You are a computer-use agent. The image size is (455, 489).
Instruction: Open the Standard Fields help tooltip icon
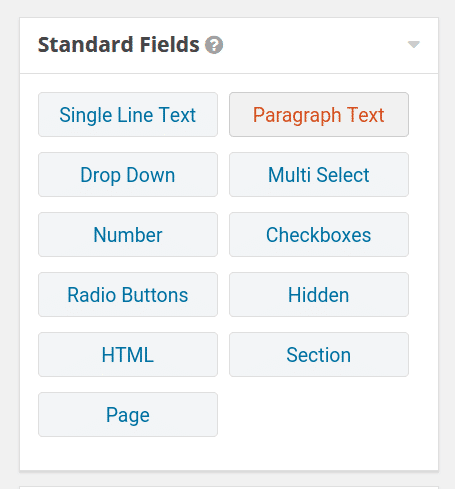click(214, 45)
